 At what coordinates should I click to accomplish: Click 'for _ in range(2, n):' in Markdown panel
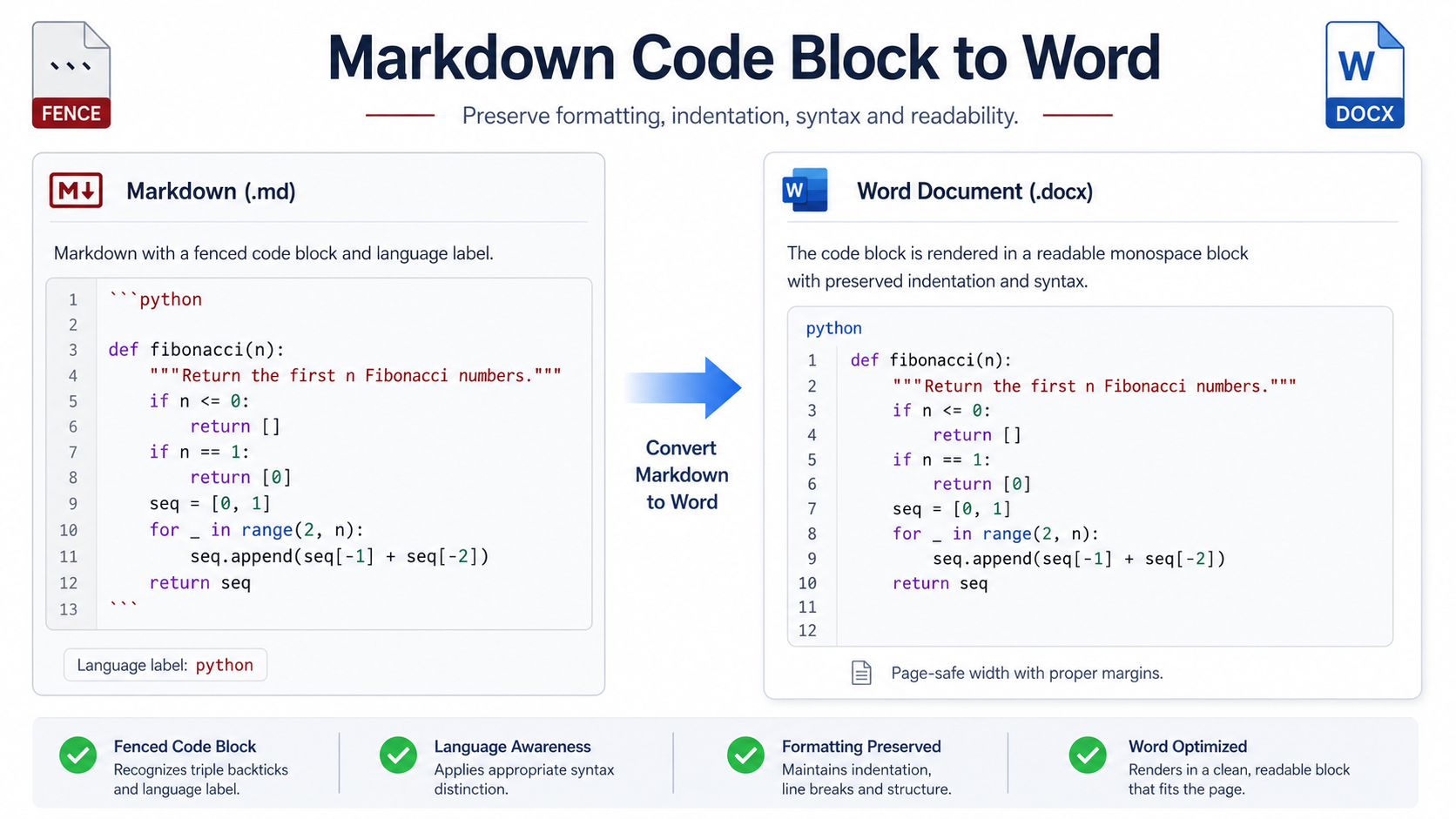click(257, 530)
